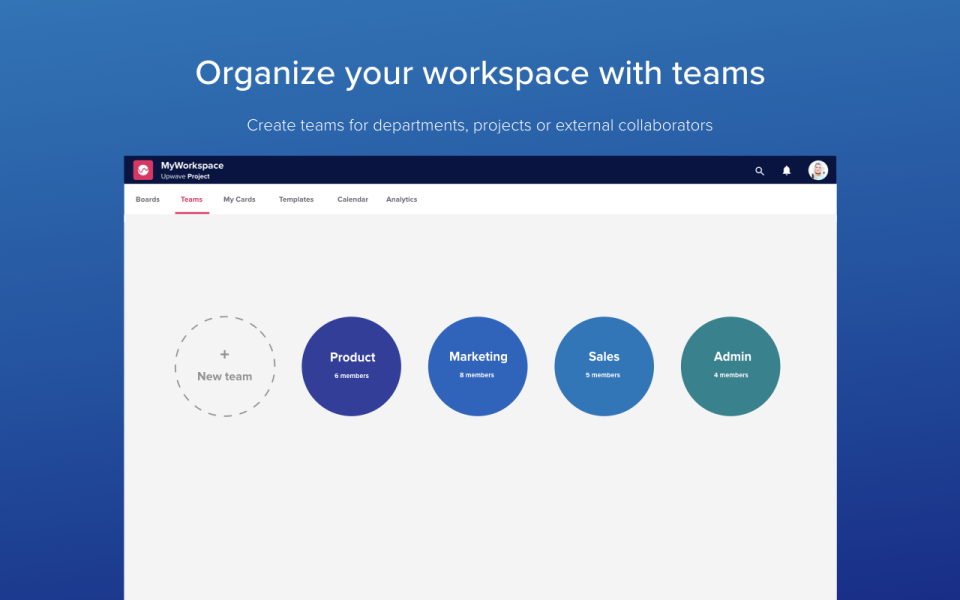The image size is (960, 600).
Task: Click the 5 members text
Action: (x=603, y=375)
